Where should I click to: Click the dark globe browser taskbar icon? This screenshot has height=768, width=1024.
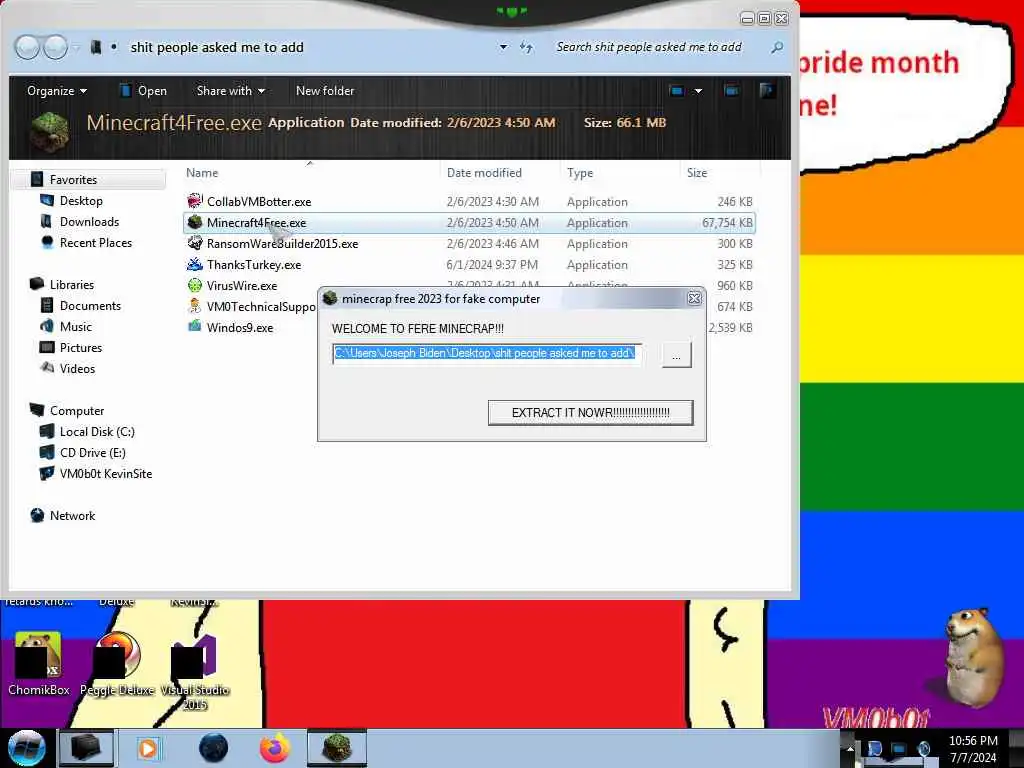(x=213, y=748)
